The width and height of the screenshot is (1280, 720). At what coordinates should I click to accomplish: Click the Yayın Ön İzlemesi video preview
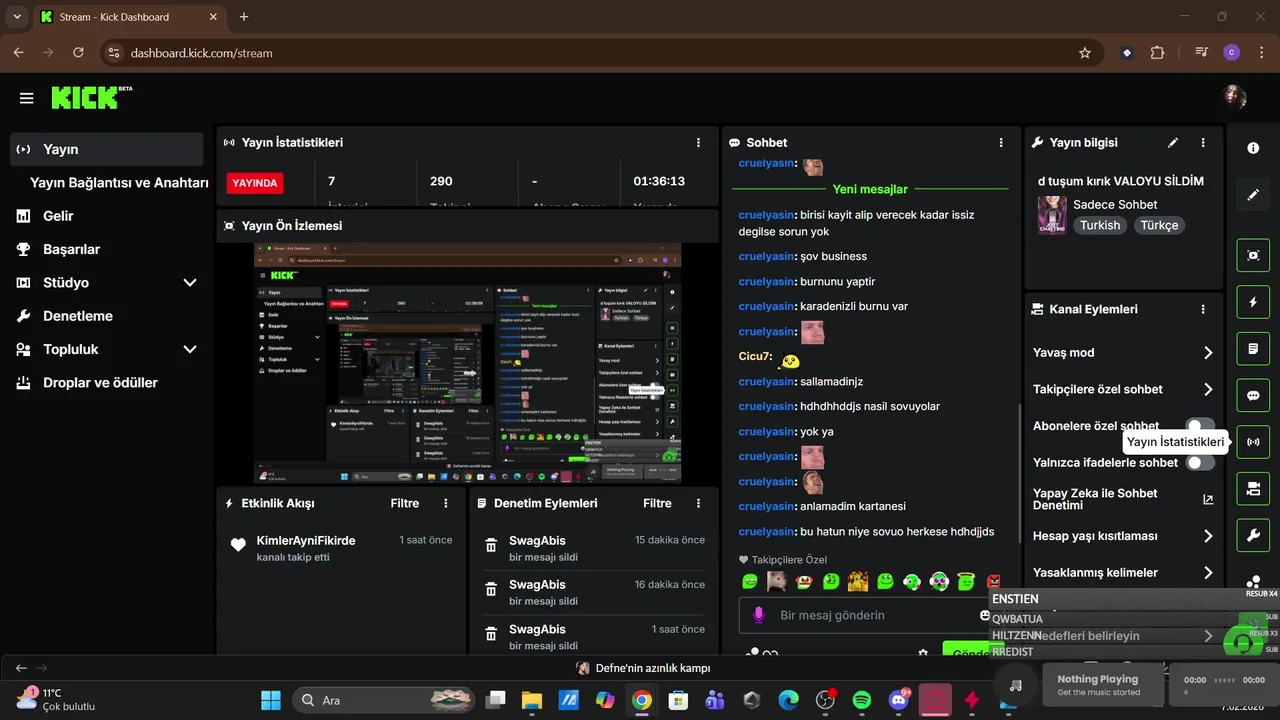click(468, 363)
